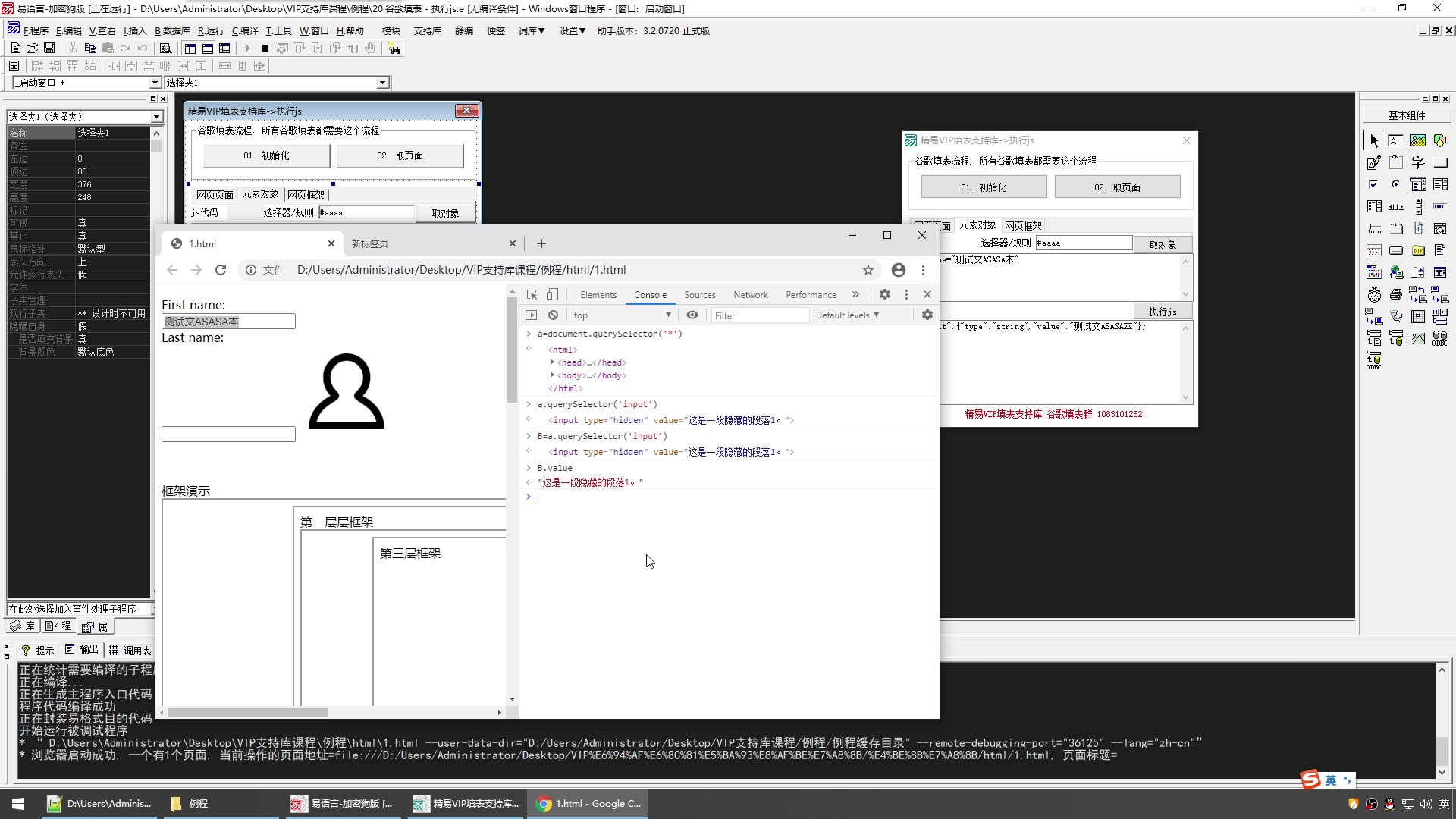Screen dimensions: 1456x819
Task: Select the label (字) component
Action: [x=1418, y=162]
